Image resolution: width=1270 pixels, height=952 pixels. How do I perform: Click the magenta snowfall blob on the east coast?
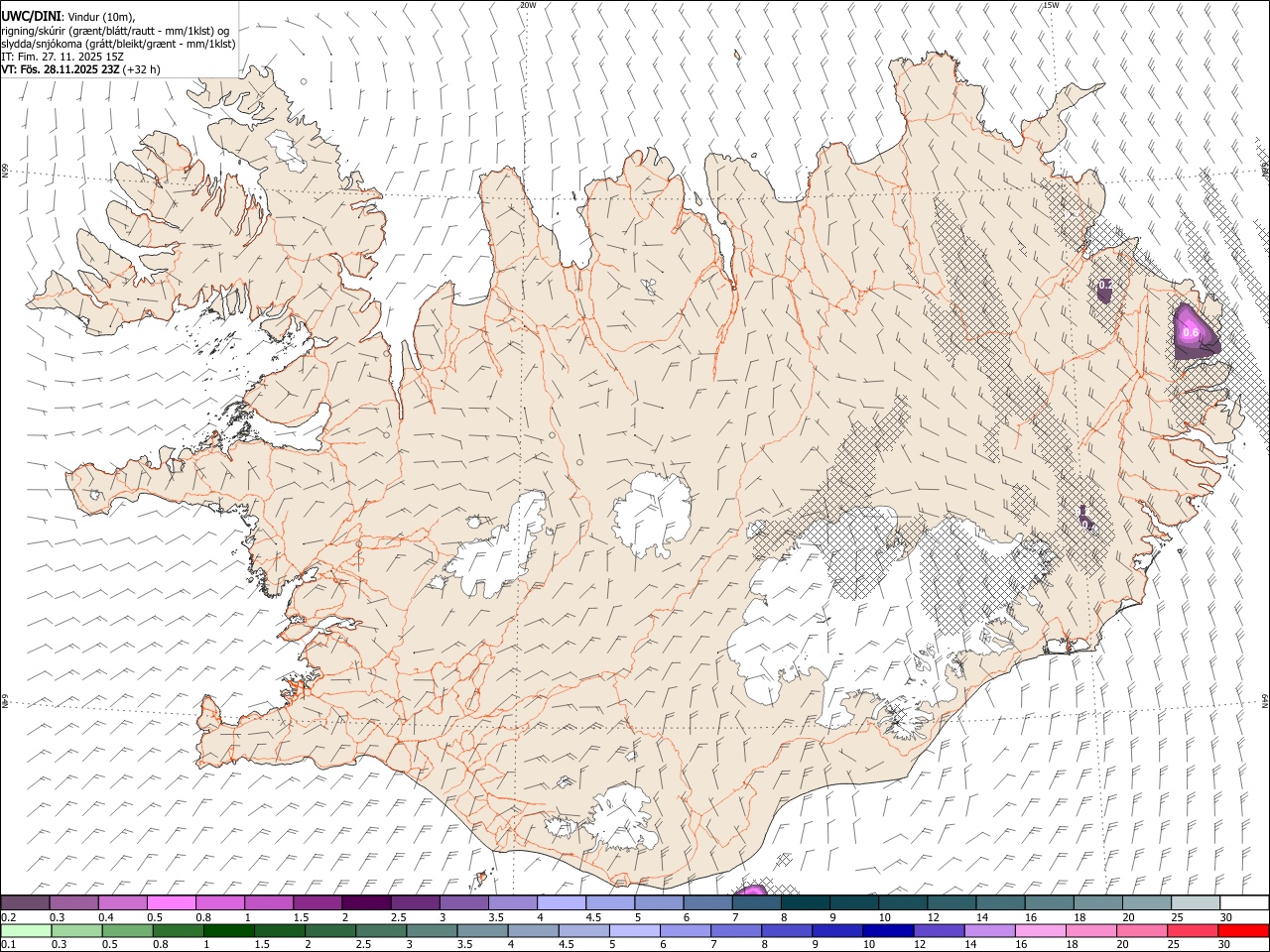(x=1195, y=333)
